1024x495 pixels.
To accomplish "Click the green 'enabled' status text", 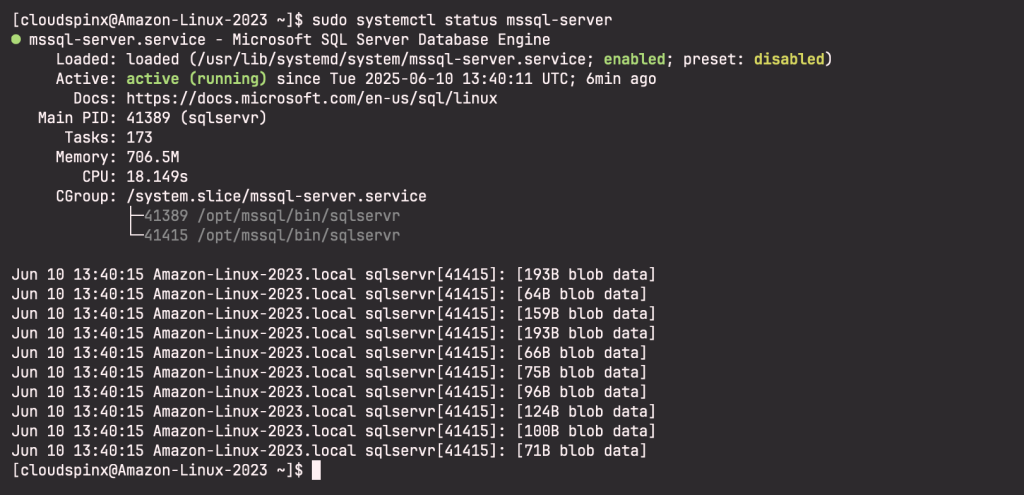I will tap(634, 59).
